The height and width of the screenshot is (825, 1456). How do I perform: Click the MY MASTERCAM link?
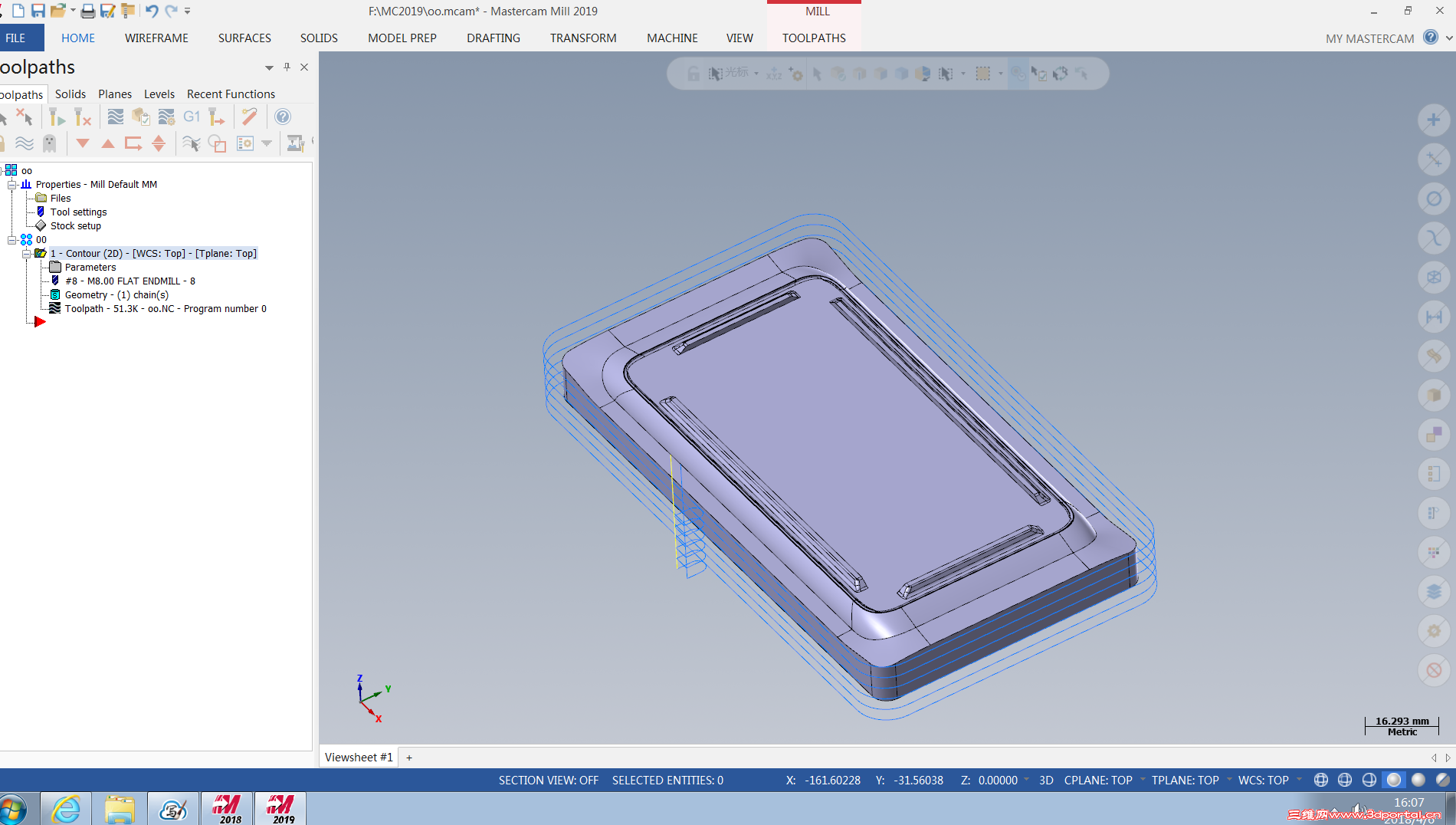[x=1370, y=38]
